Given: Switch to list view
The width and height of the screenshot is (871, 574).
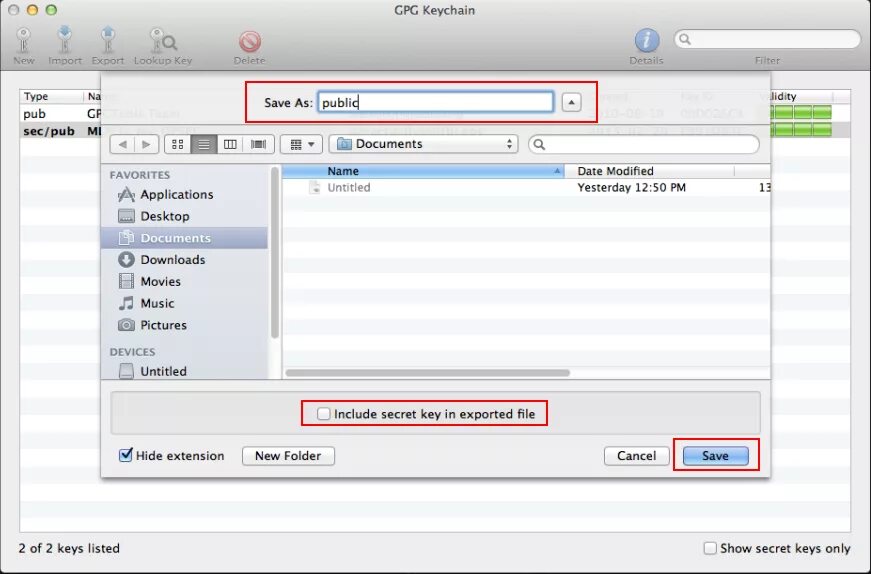Looking at the screenshot, I should click(x=204, y=144).
